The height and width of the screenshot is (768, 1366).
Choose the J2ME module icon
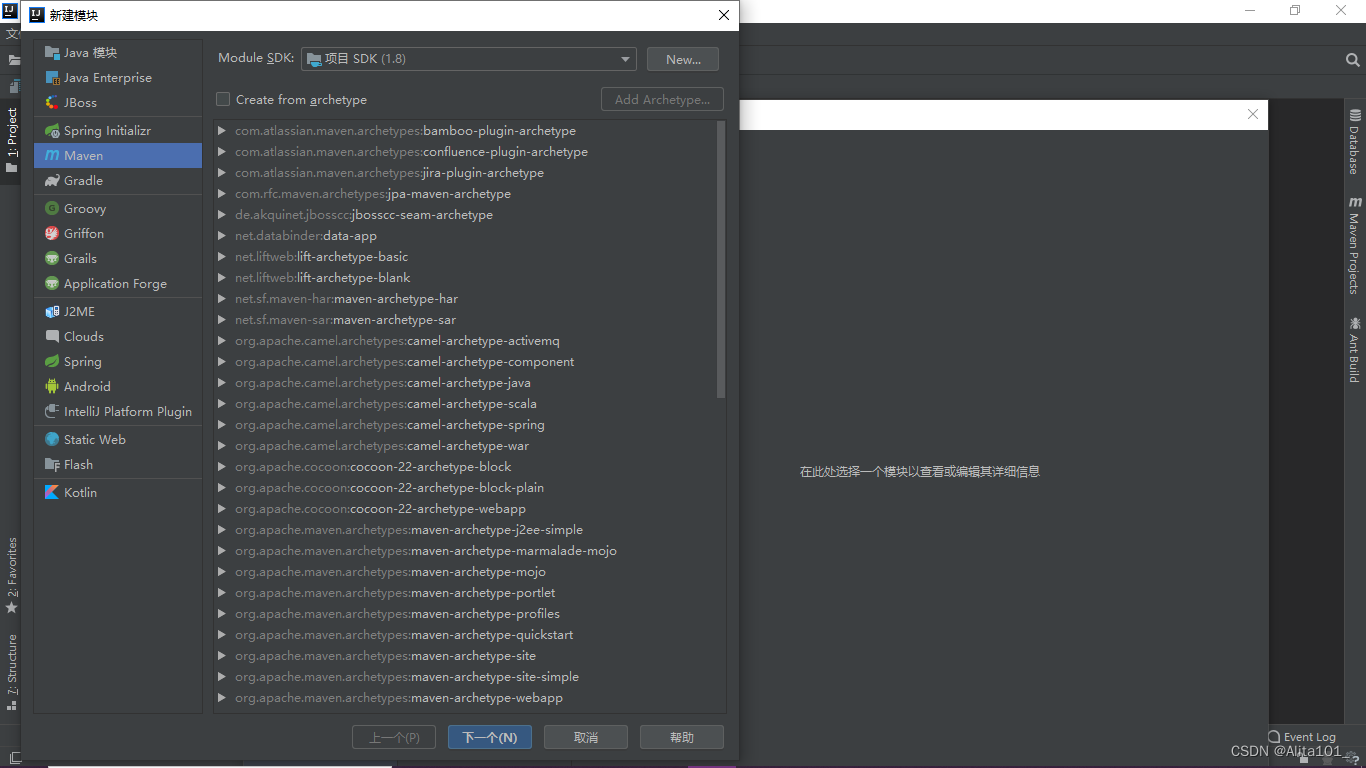pos(52,312)
